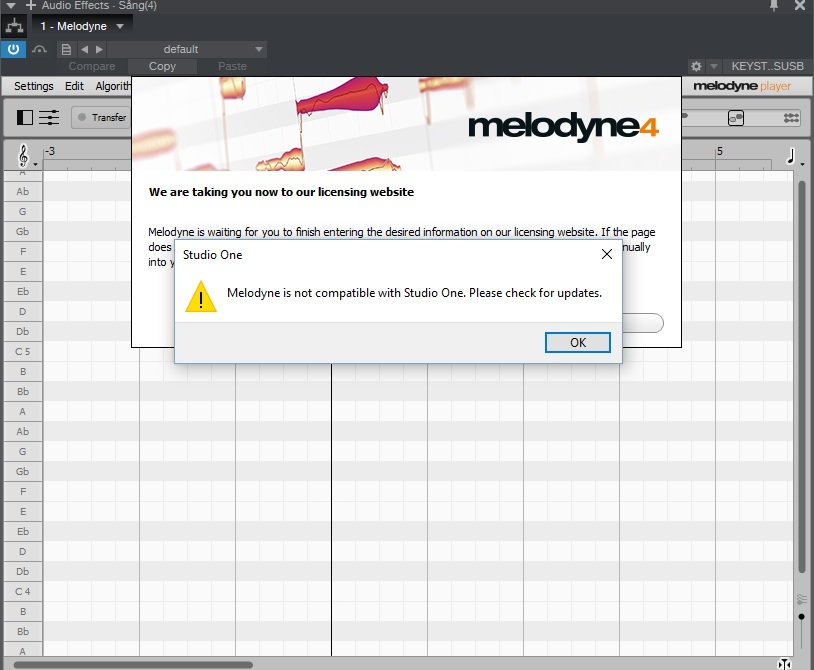
Task: Click the melodyne player logo
Action: click(x=742, y=86)
